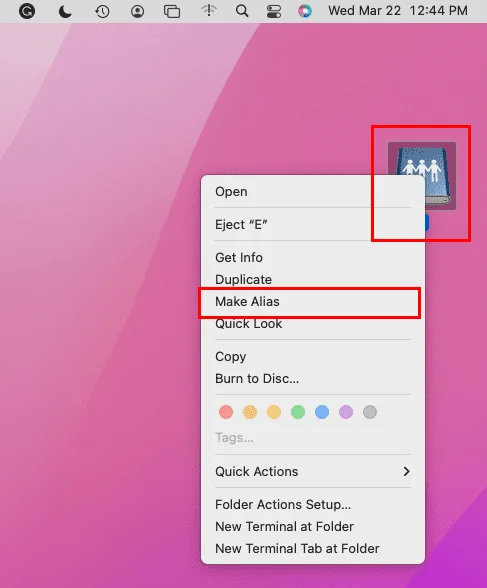Choose Get Info in context menu
Image resolution: width=487 pixels, height=588 pixels.
coord(313,258)
